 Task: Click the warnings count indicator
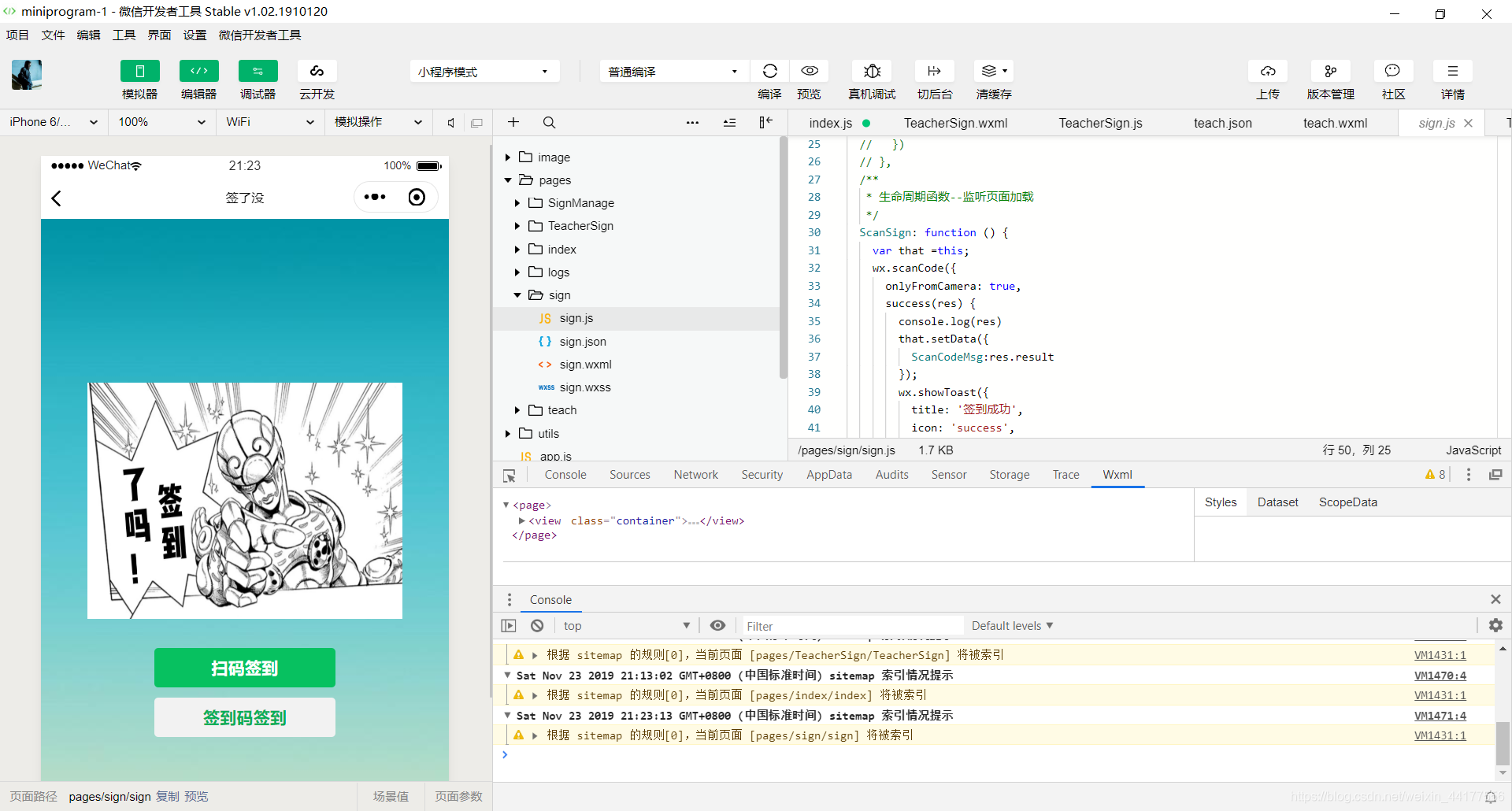[x=1435, y=475]
